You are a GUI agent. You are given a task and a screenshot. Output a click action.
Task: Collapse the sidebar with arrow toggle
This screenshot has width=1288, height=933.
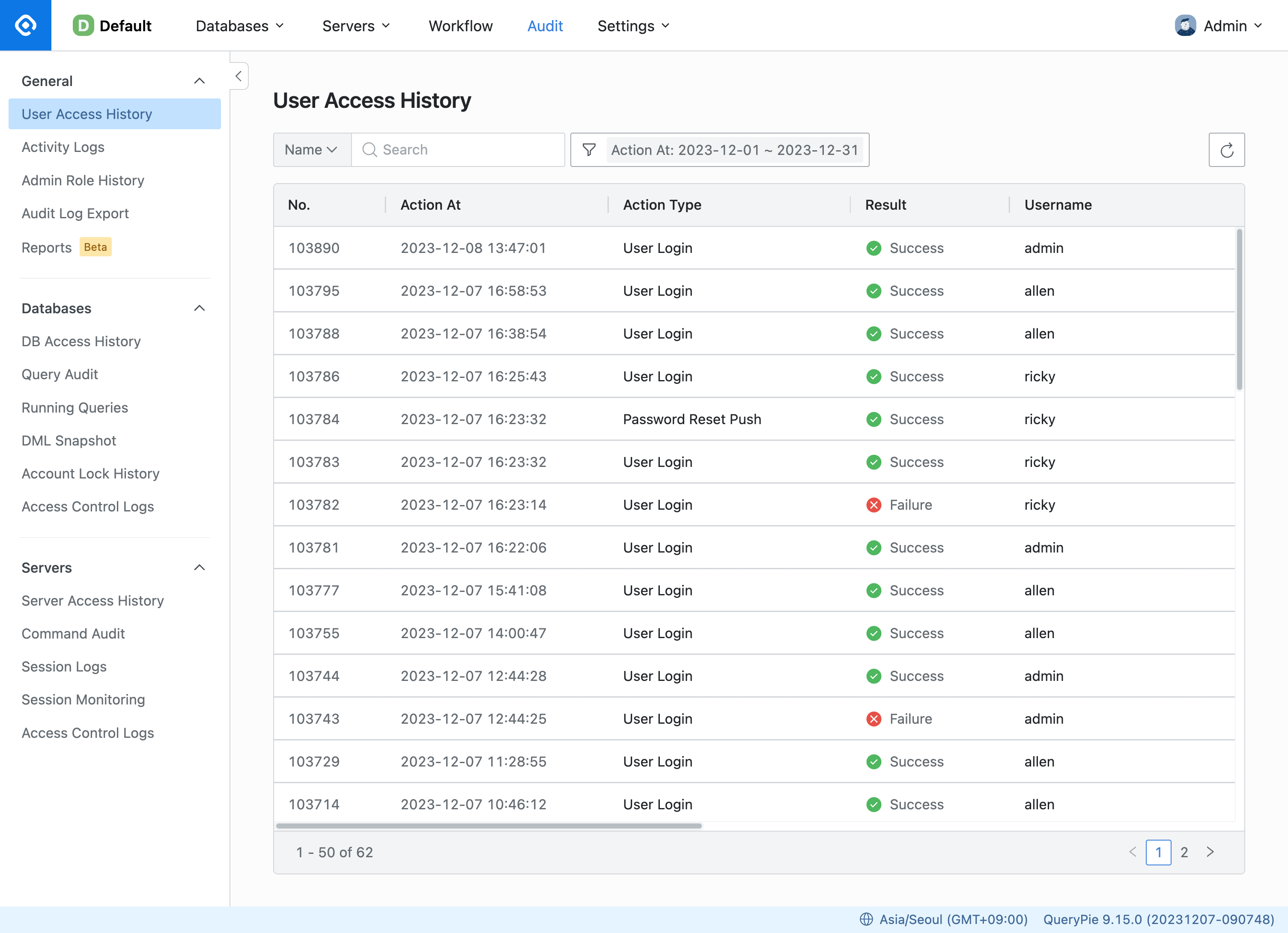coord(239,76)
